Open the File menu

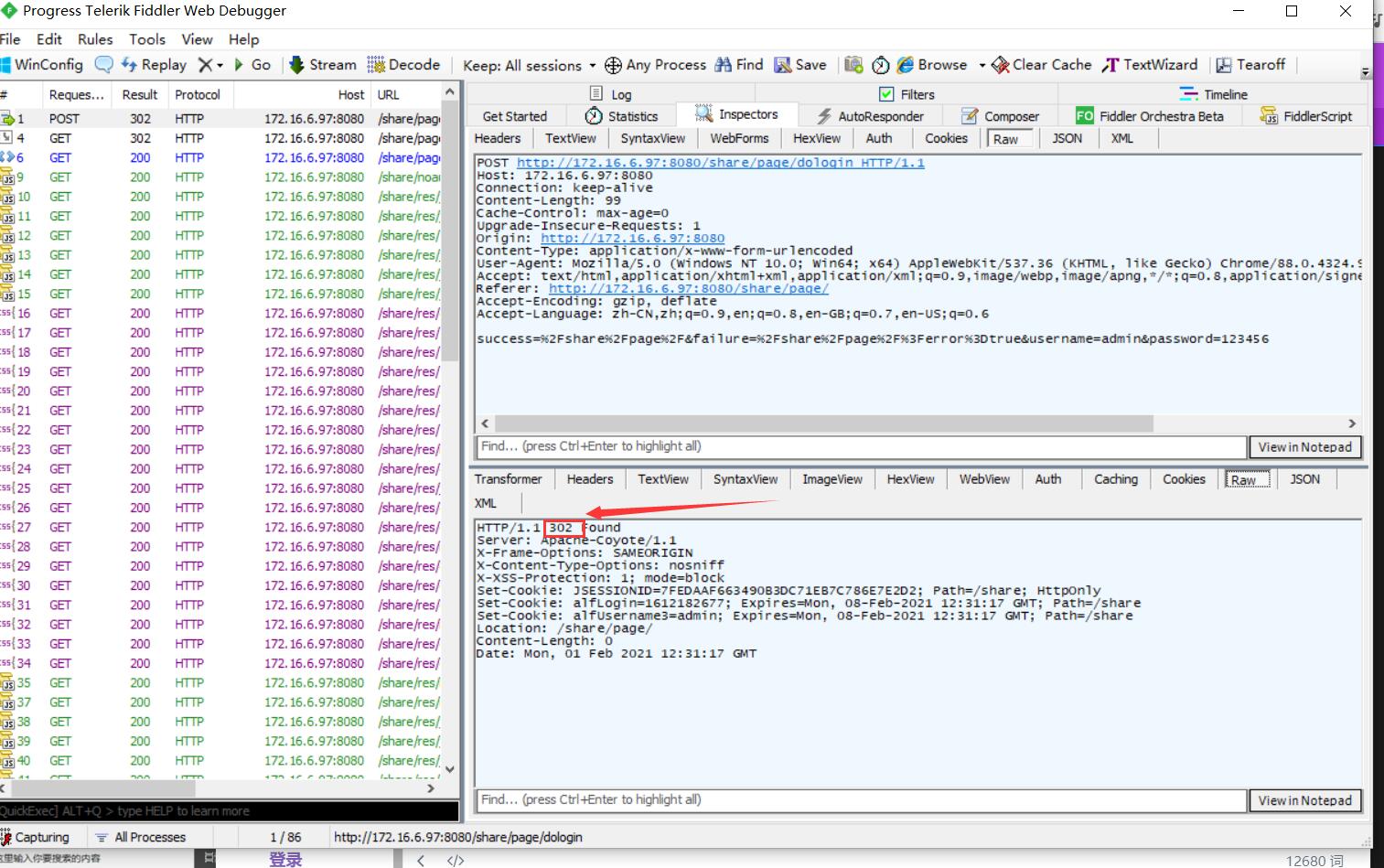tap(10, 39)
